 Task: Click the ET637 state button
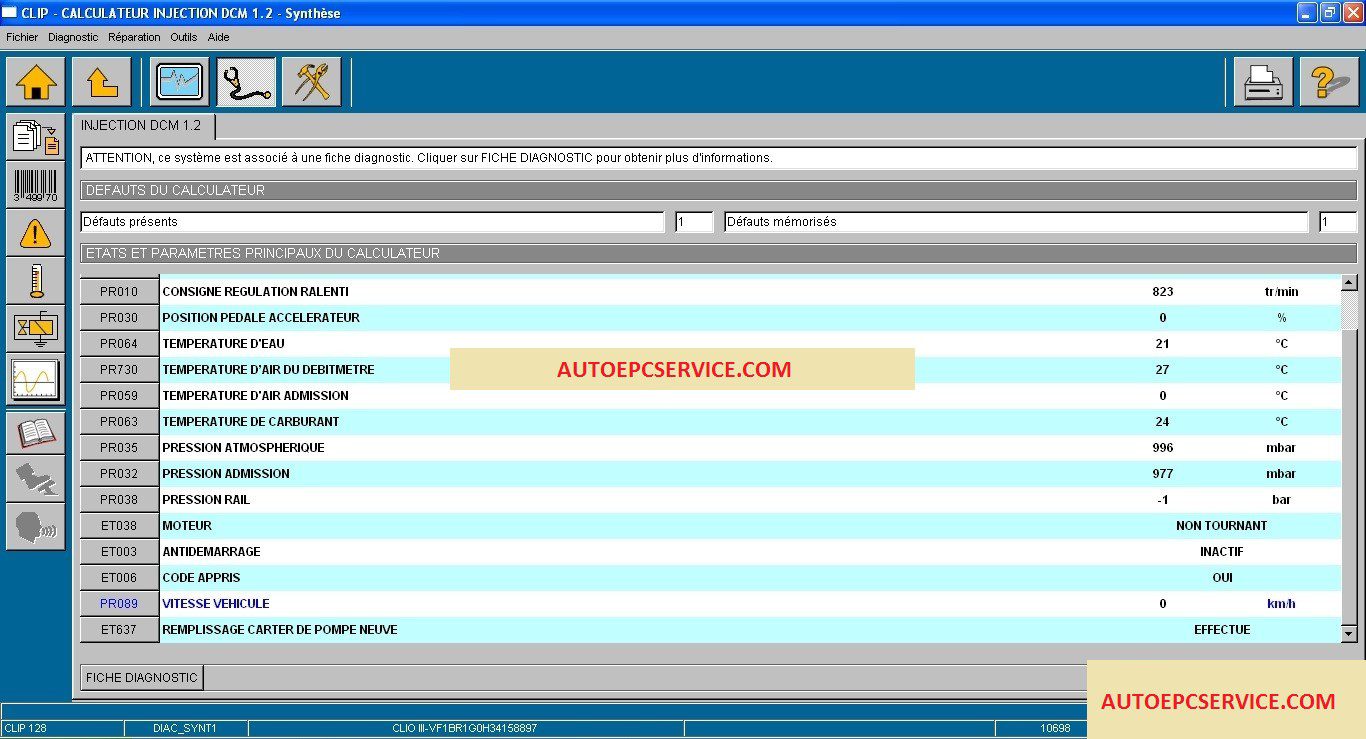click(119, 630)
